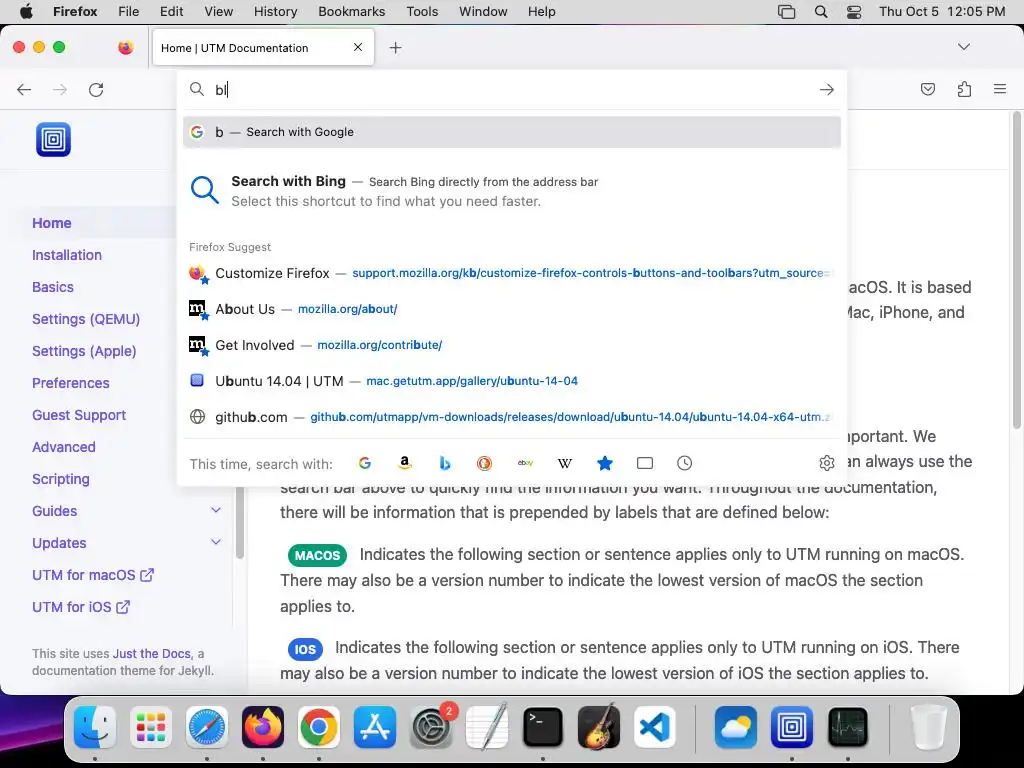Open Finder from the Dock
The image size is (1024, 768).
click(95, 727)
